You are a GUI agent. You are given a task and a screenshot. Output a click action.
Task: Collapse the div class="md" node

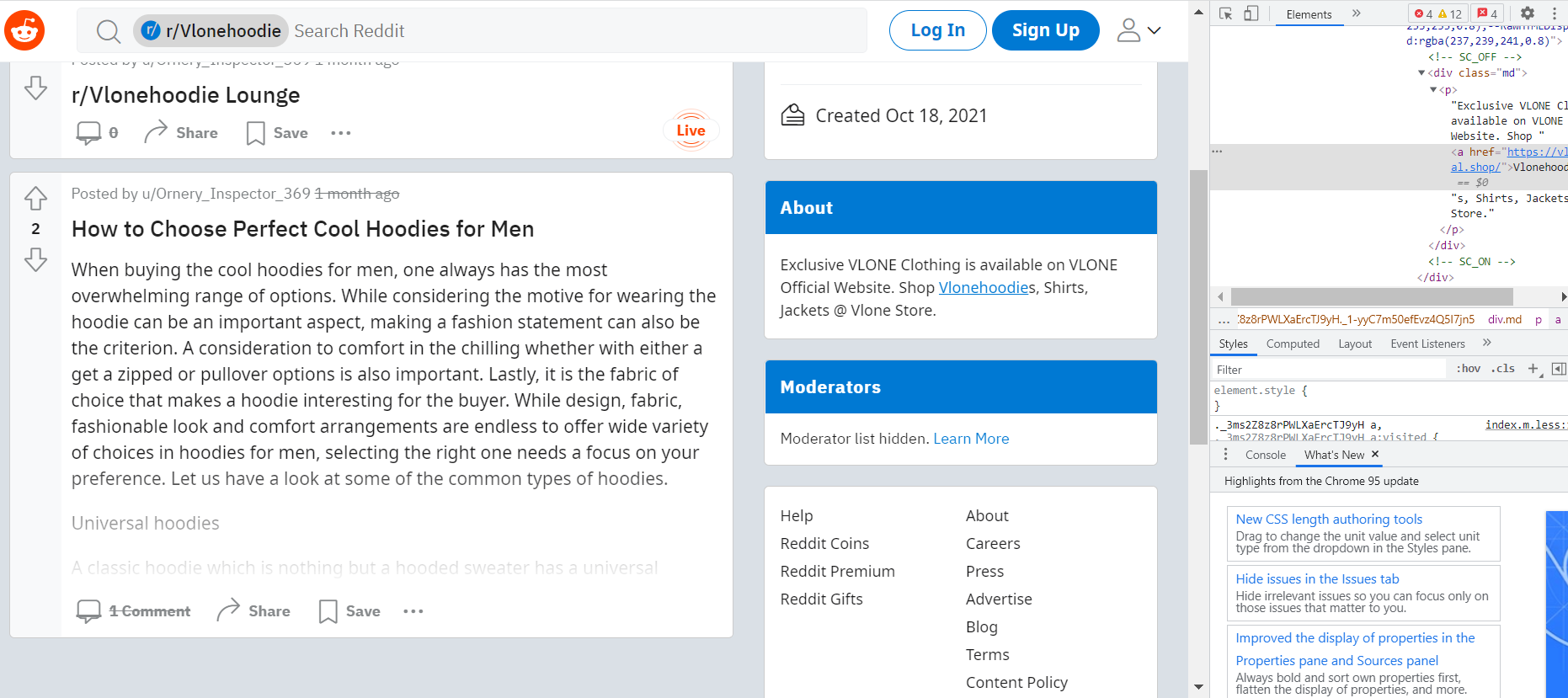pyautogui.click(x=1421, y=73)
